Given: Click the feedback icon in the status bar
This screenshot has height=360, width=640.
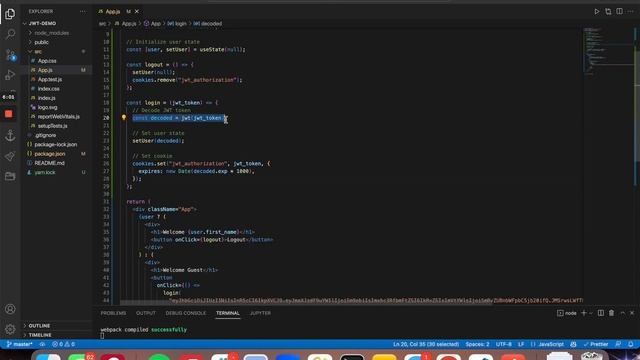Looking at the screenshot, I should [618, 344].
